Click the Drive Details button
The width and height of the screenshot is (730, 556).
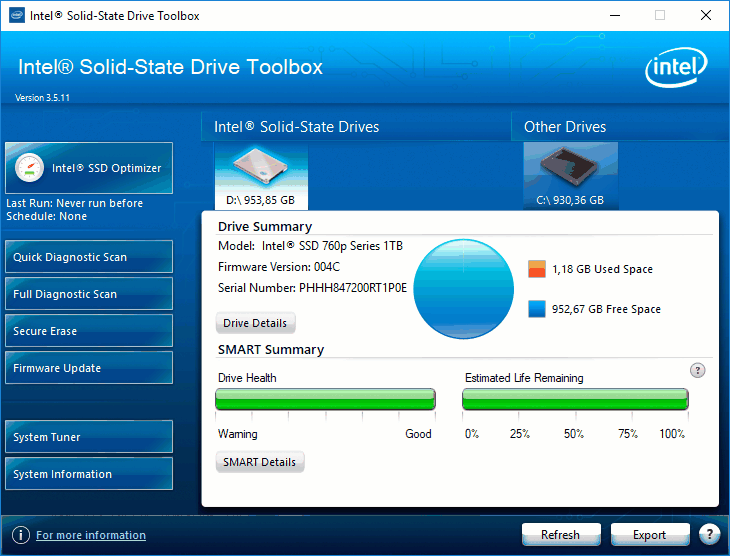(x=255, y=323)
